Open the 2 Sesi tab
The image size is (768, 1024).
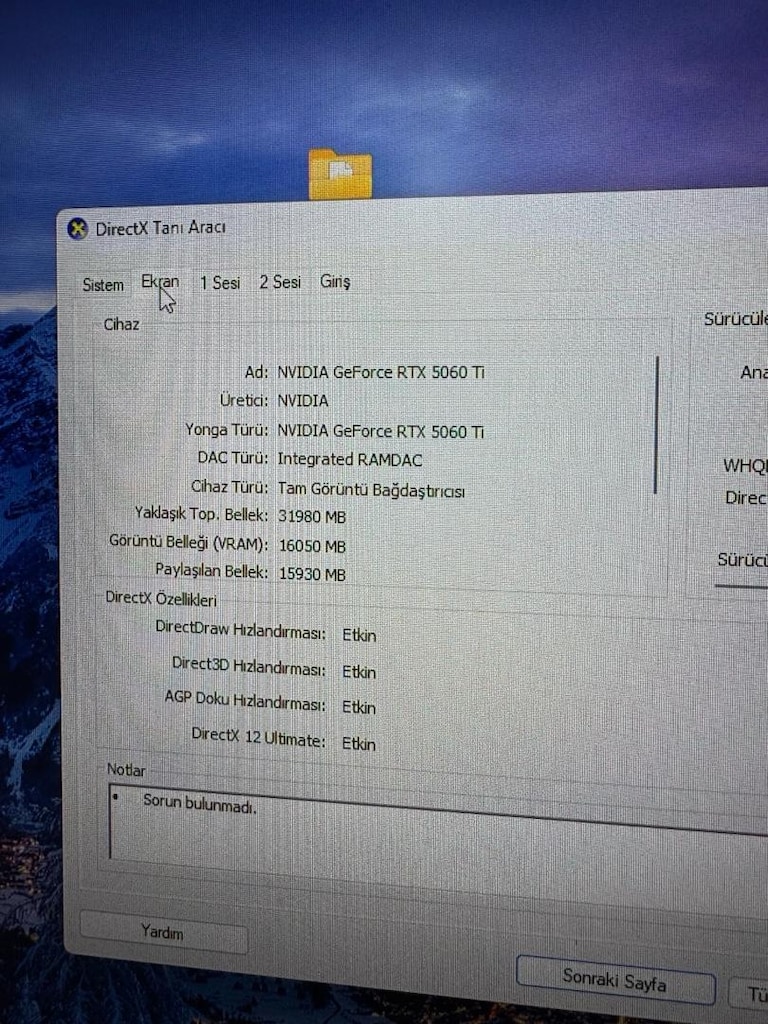[x=280, y=282]
